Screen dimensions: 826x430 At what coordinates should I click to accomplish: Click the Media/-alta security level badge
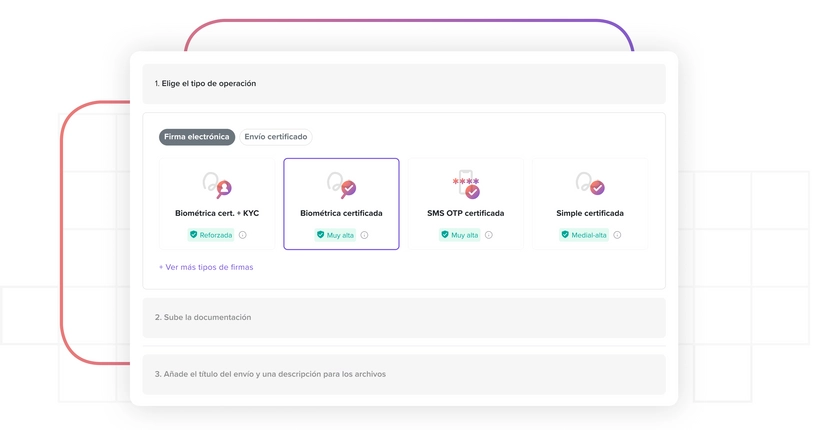tap(583, 235)
